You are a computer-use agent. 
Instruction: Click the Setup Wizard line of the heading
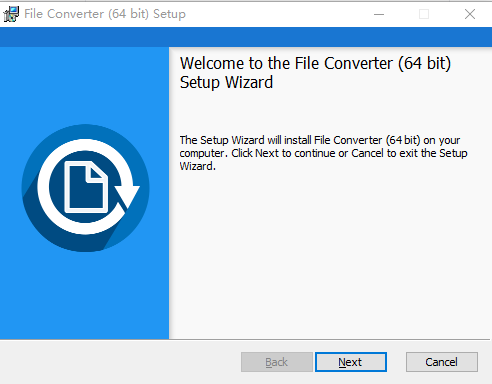[226, 82]
